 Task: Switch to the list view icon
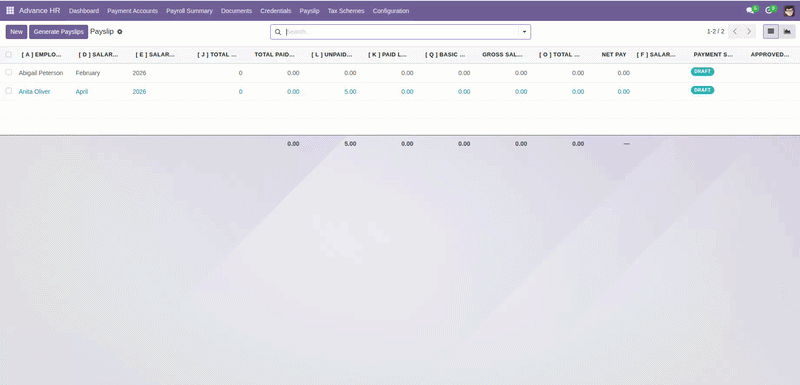(x=770, y=32)
